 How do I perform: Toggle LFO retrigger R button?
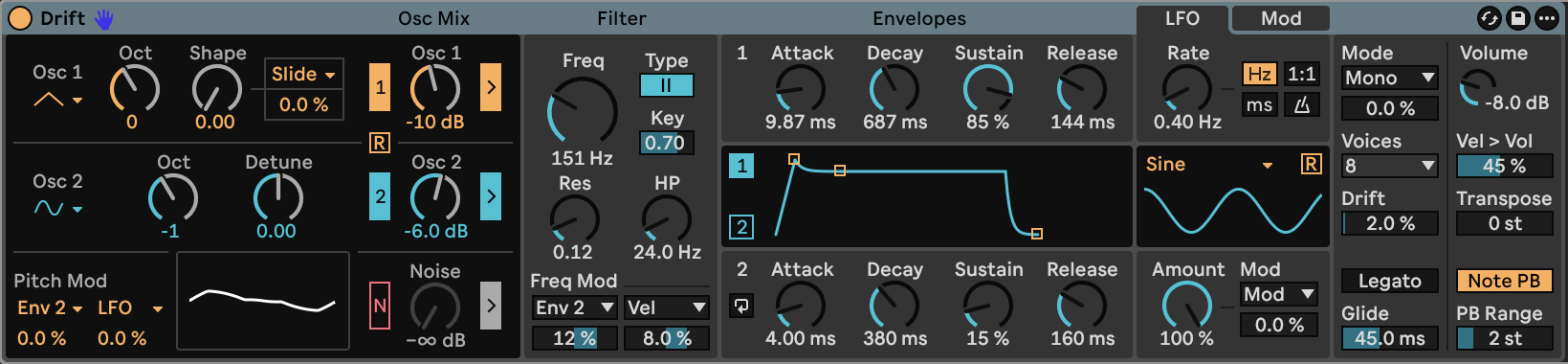(x=1311, y=164)
